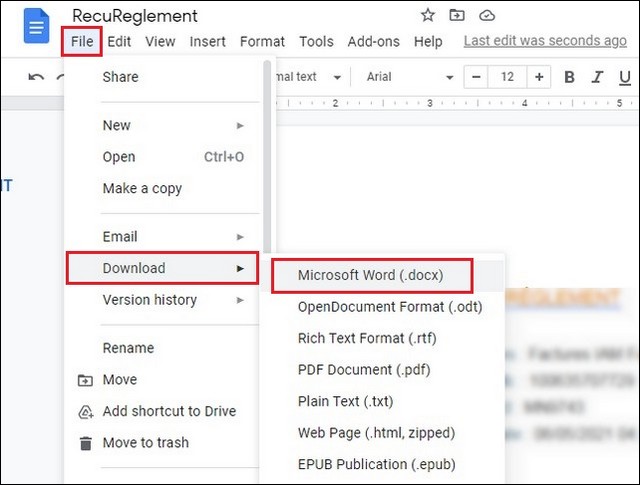The image size is (640, 485).
Task: Expand the New submenu
Action: (163, 125)
